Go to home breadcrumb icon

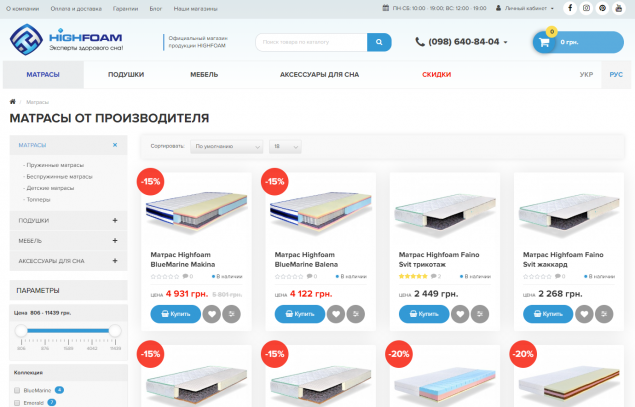[x=13, y=102]
